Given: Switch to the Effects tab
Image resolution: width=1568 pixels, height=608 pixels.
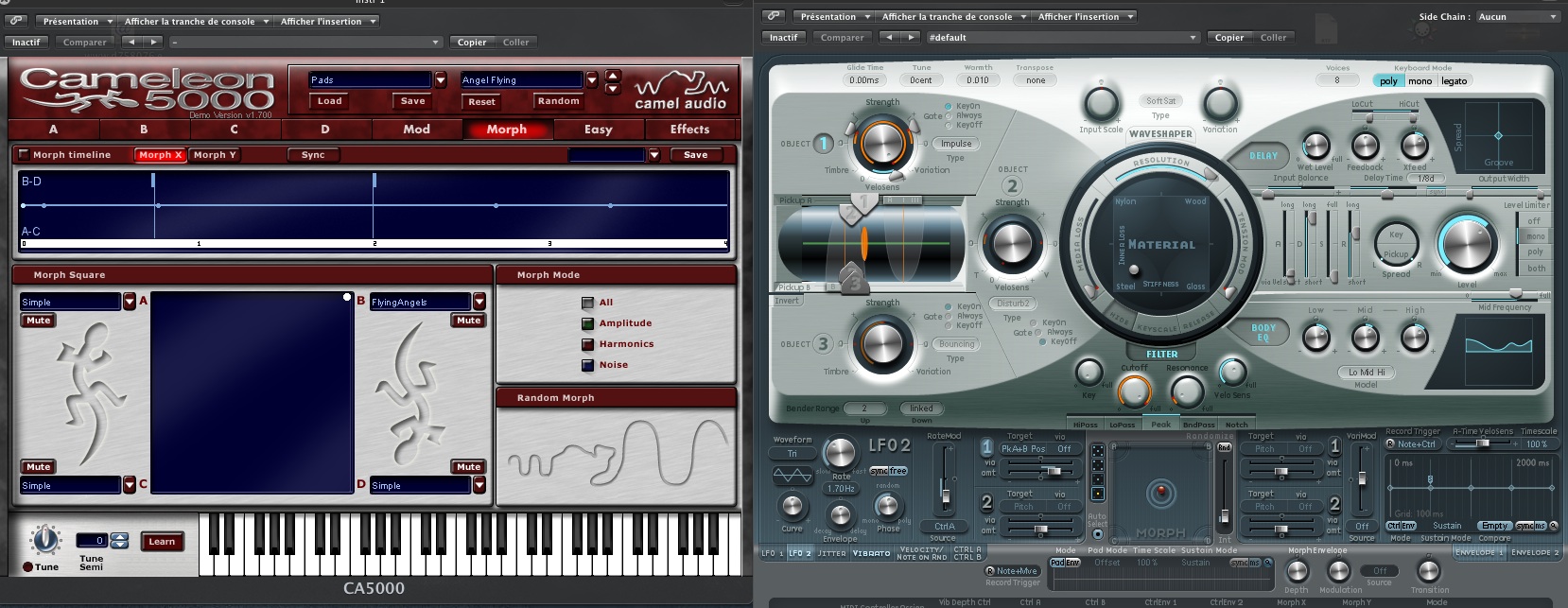Looking at the screenshot, I should 689,130.
